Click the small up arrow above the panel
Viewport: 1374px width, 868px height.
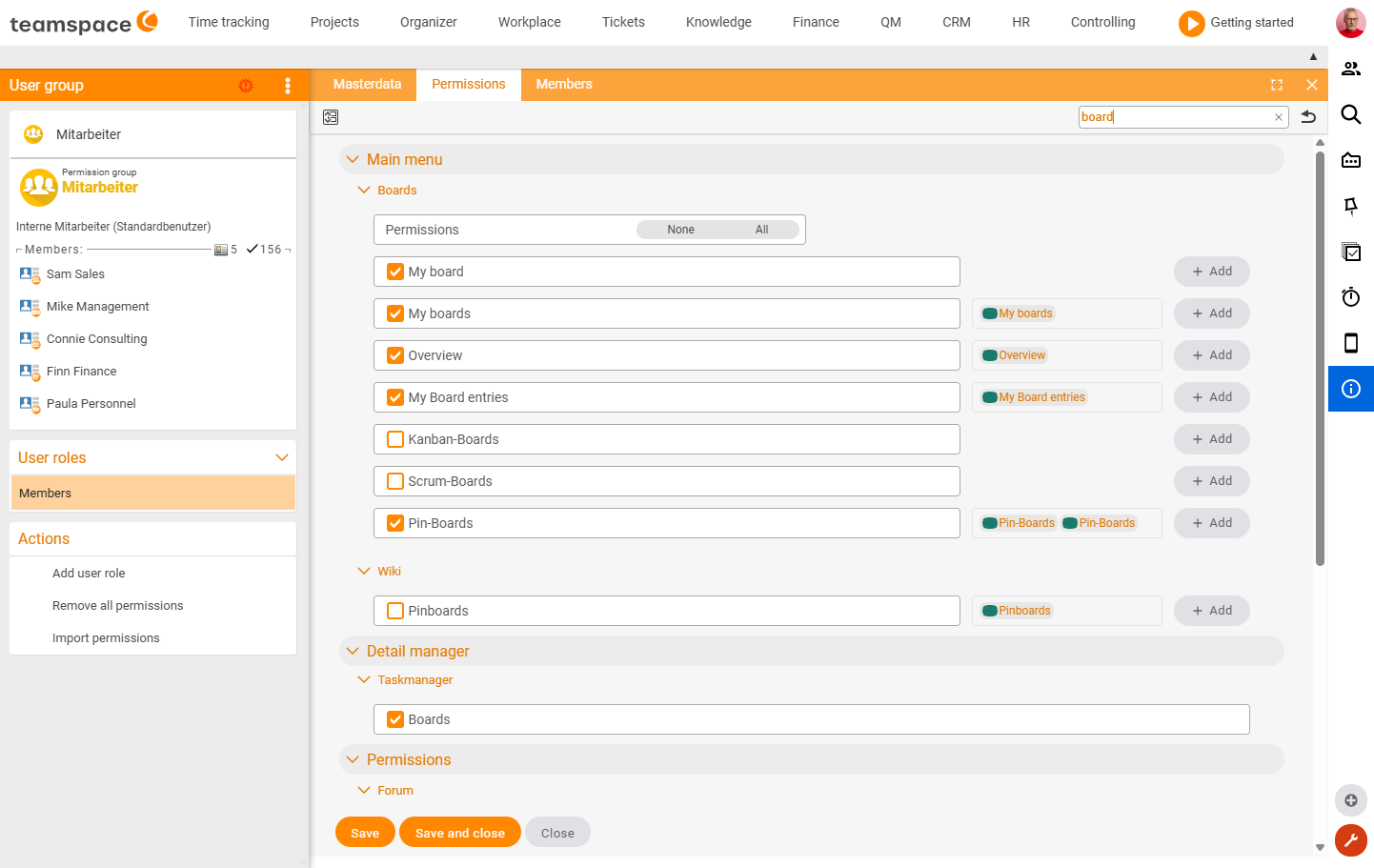coord(1313,57)
